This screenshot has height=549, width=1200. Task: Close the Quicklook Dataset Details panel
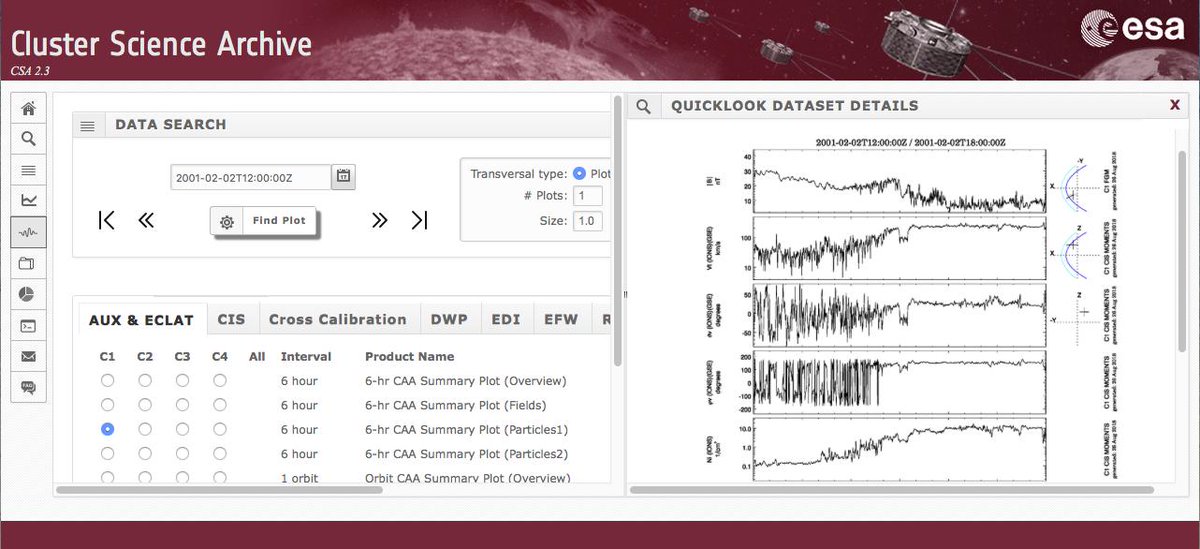[1174, 106]
